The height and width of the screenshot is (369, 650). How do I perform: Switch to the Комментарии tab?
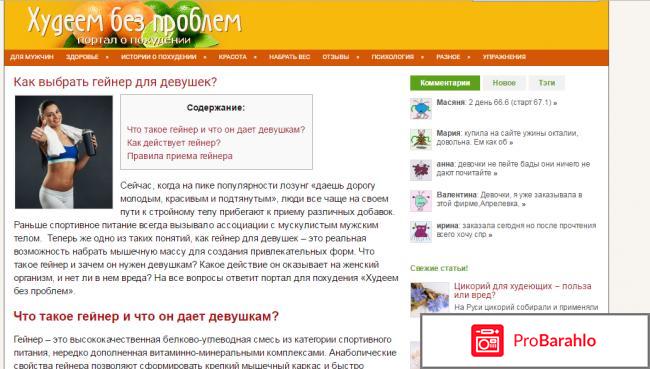click(x=445, y=83)
